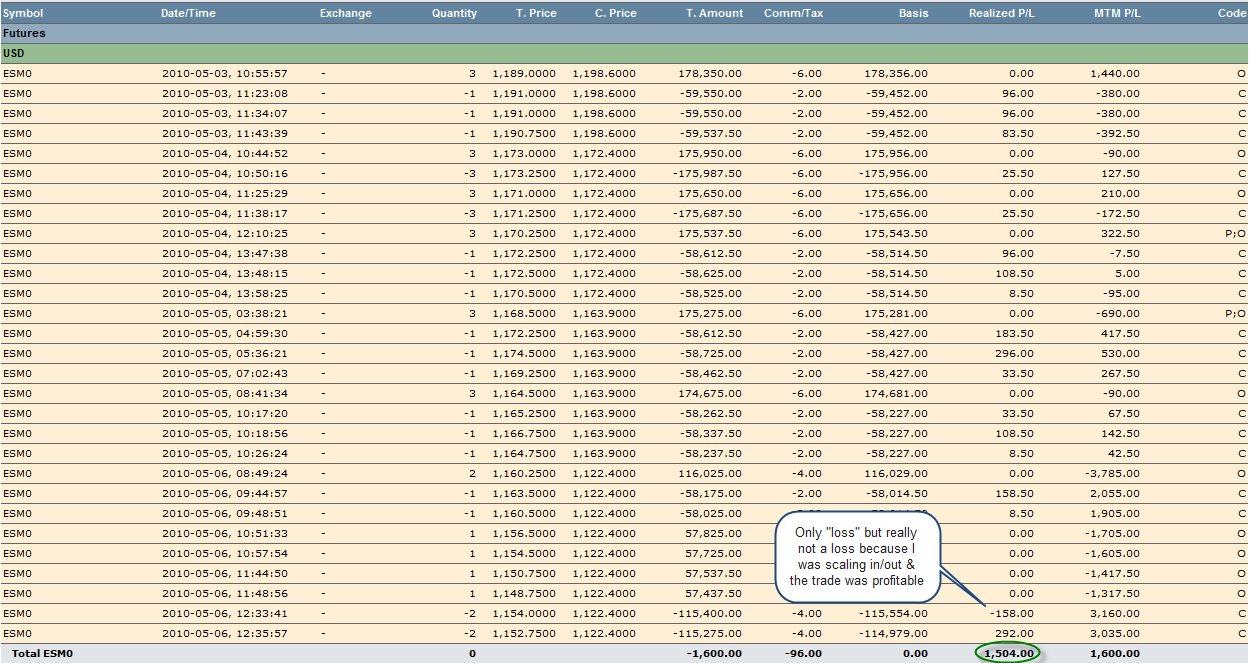Click timestamp 2010-05-04, 10:50:16
This screenshot has height=663, width=1249.
pos(225,173)
